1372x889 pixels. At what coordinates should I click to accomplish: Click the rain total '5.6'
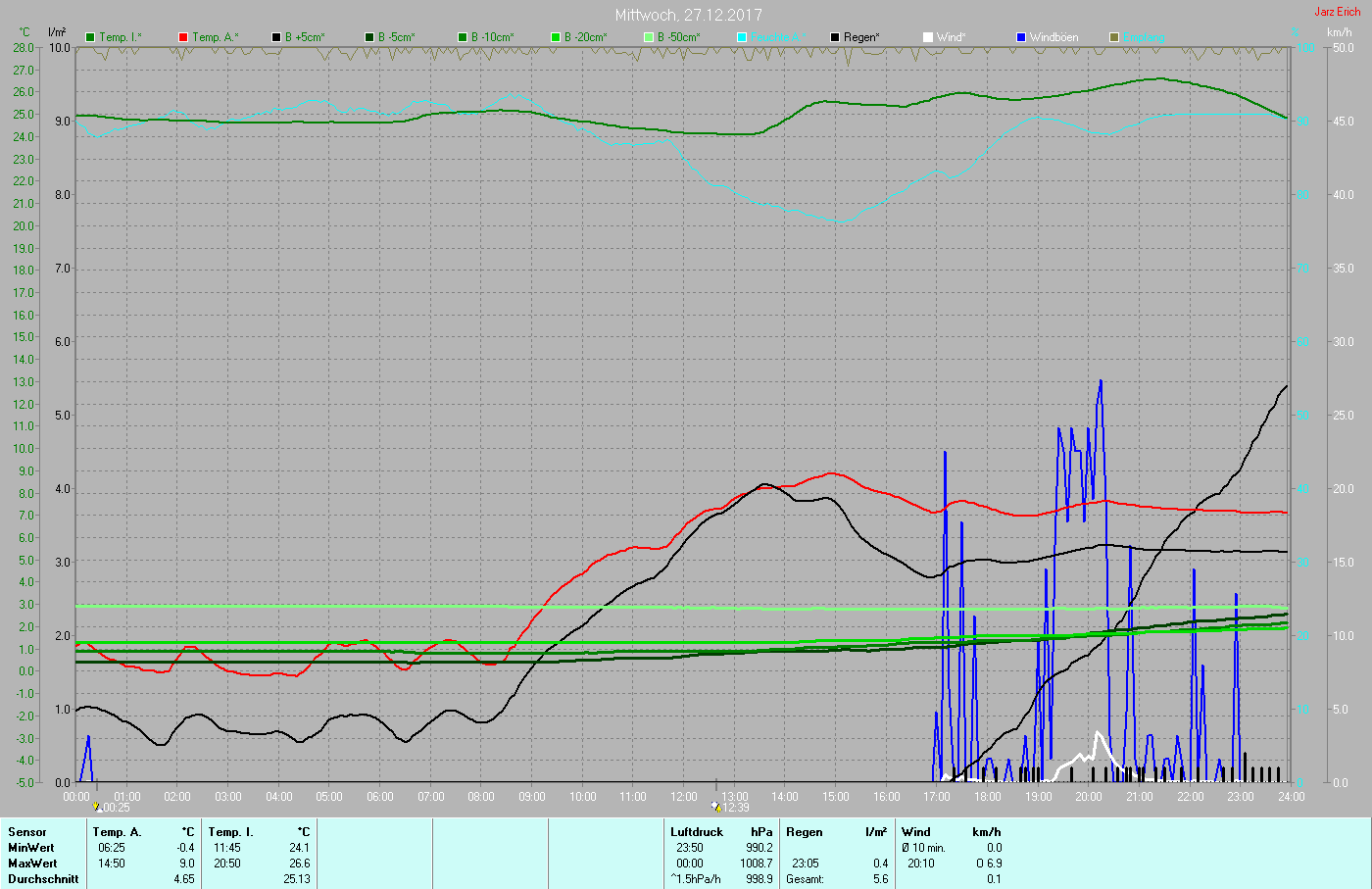pos(880,879)
